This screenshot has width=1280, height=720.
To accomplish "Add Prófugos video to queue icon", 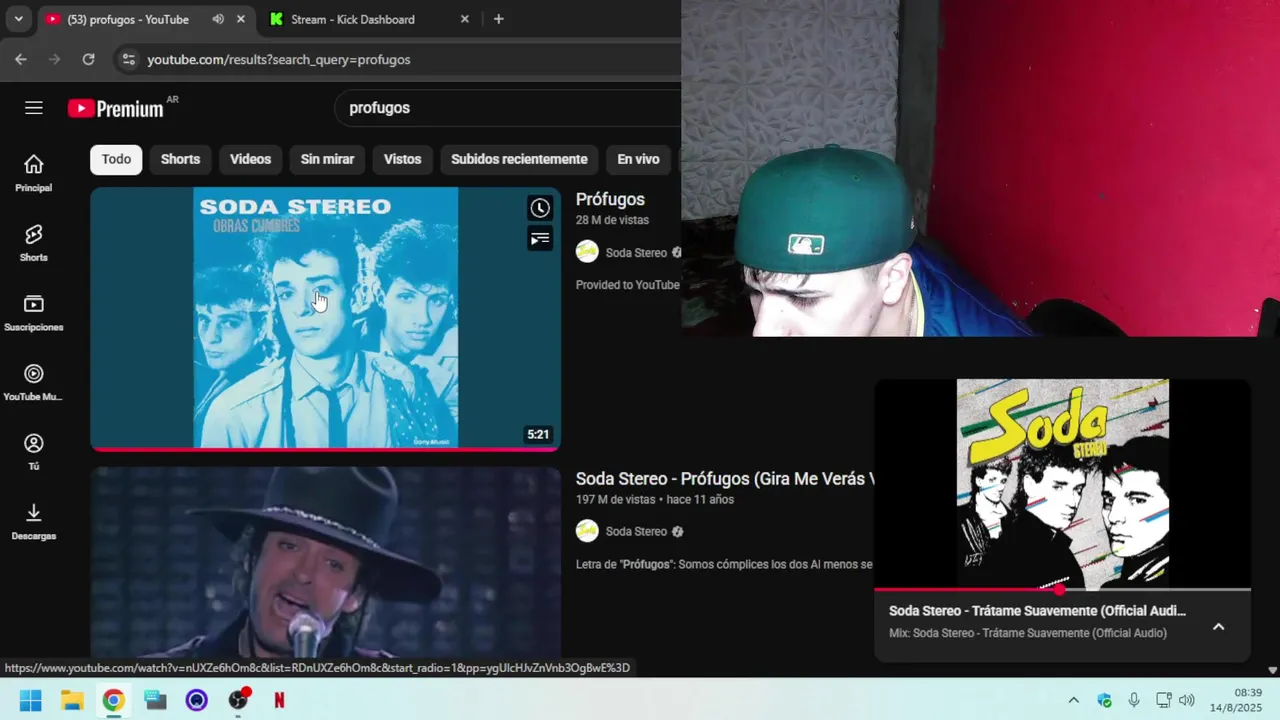I will pyautogui.click(x=540, y=238).
